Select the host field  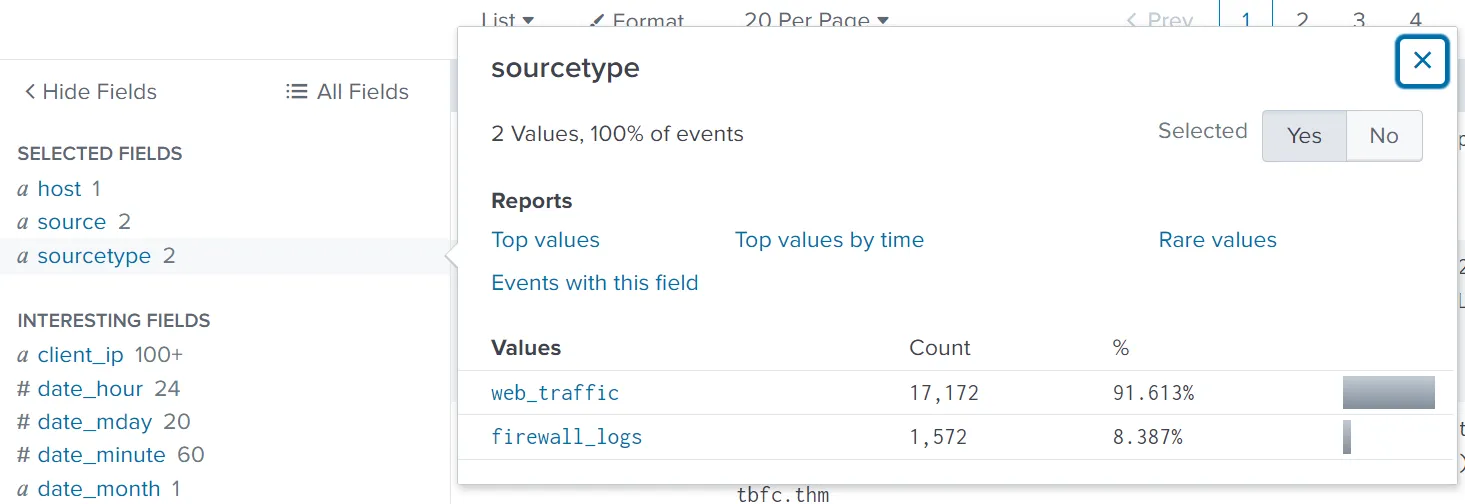pos(59,188)
